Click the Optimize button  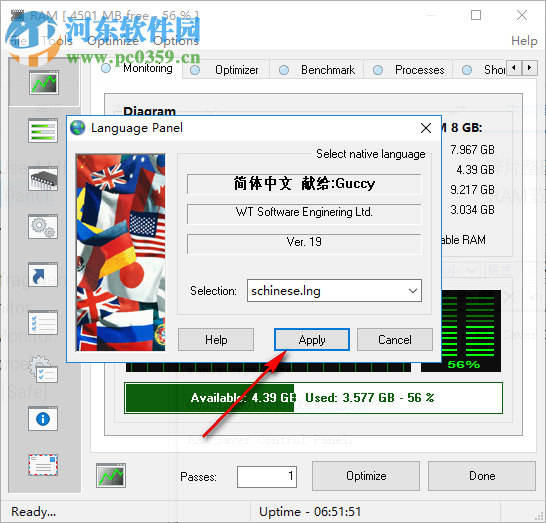[366, 476]
